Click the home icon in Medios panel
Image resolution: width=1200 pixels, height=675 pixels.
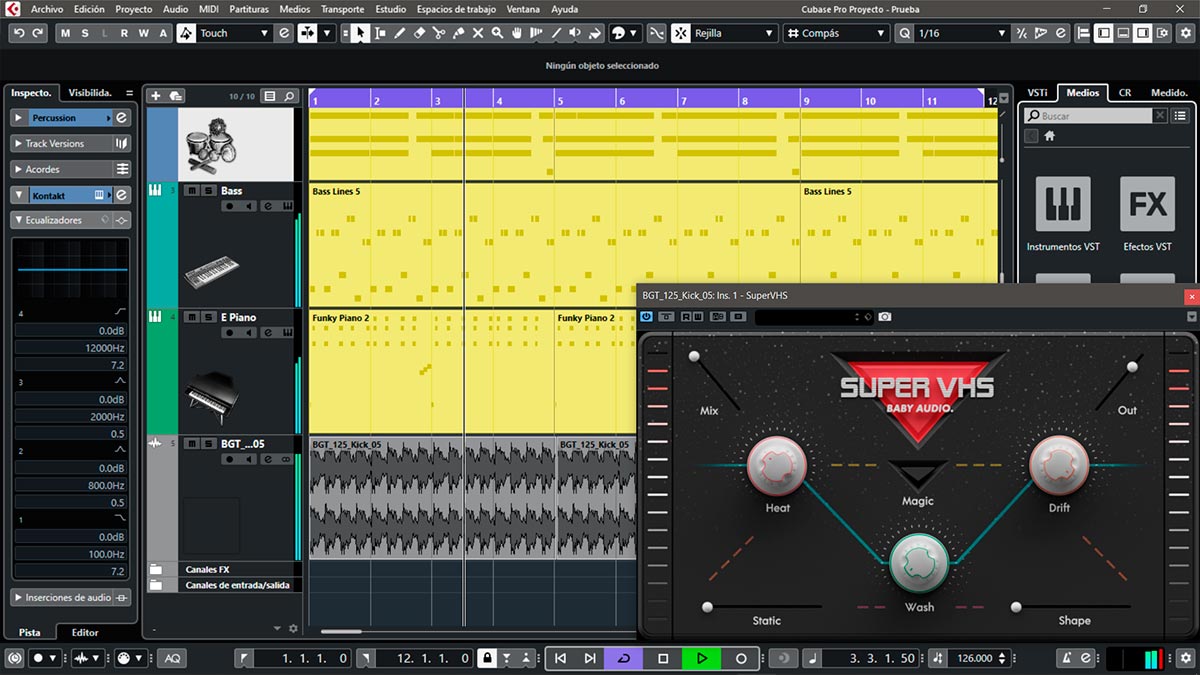tap(1050, 136)
